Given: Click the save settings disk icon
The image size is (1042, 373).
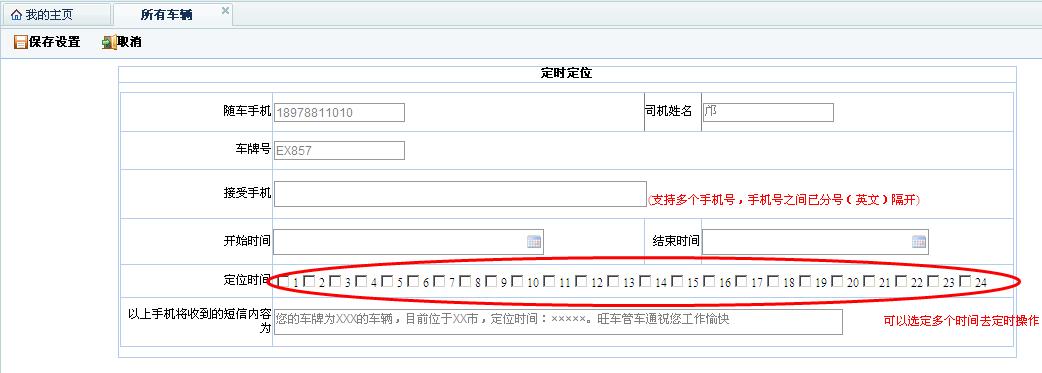Looking at the screenshot, I should tap(21, 43).
